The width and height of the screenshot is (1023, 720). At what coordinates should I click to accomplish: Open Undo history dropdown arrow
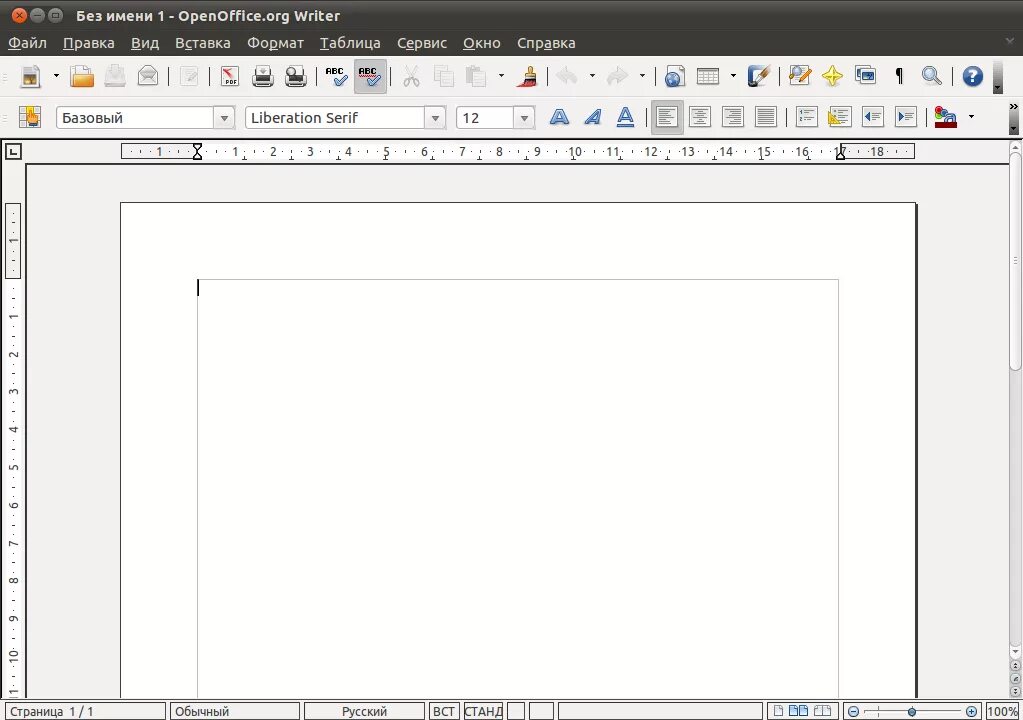tap(592, 76)
